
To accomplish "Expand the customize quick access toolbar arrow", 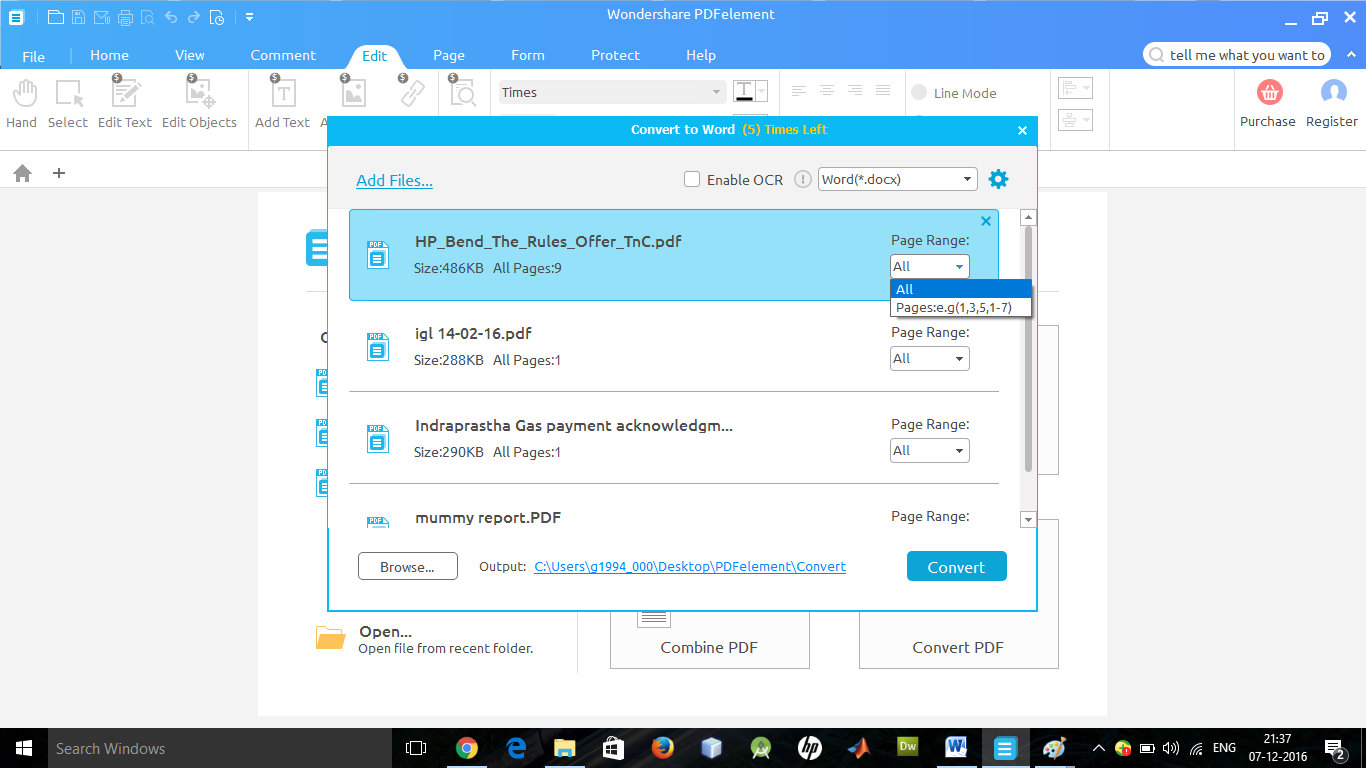I will pyautogui.click(x=249, y=17).
